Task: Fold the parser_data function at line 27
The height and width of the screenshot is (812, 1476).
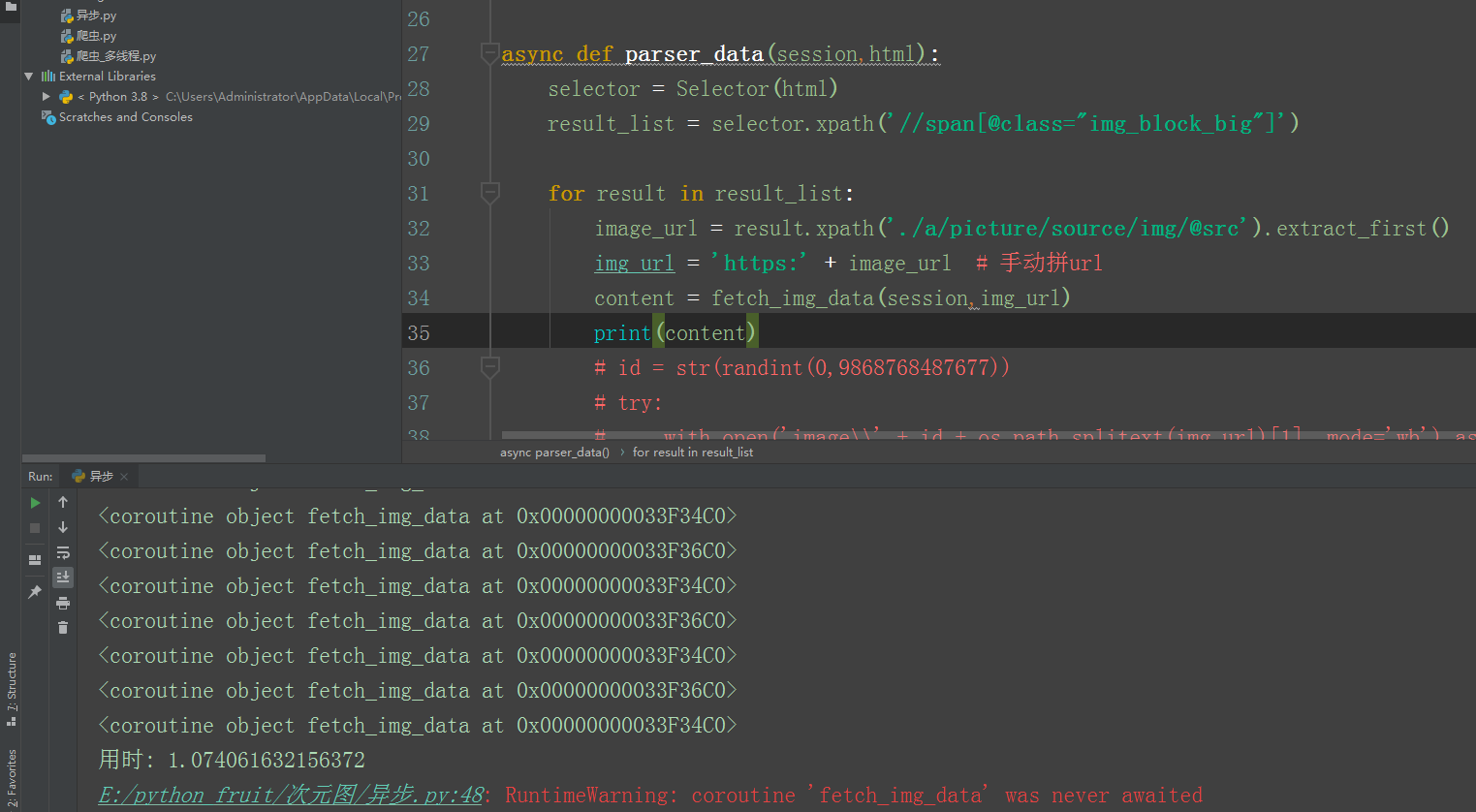Action: (490, 54)
